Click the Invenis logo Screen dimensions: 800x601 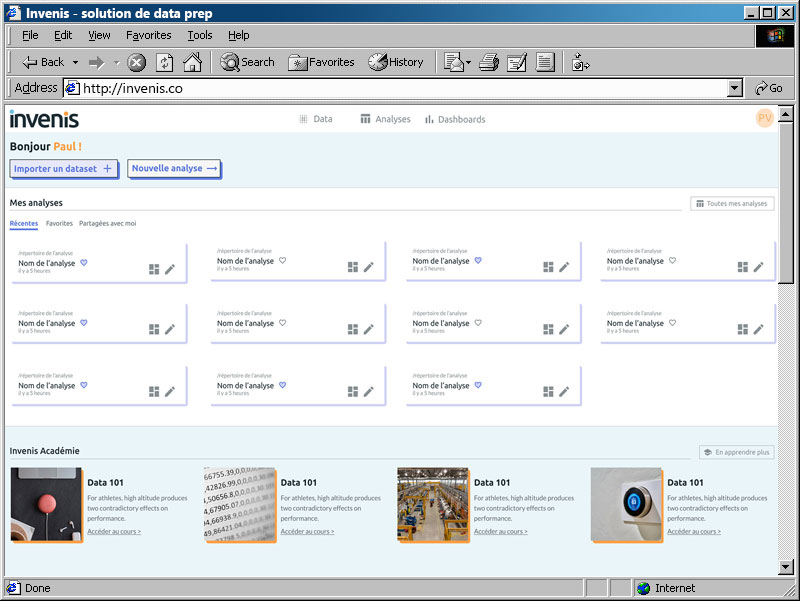click(44, 119)
